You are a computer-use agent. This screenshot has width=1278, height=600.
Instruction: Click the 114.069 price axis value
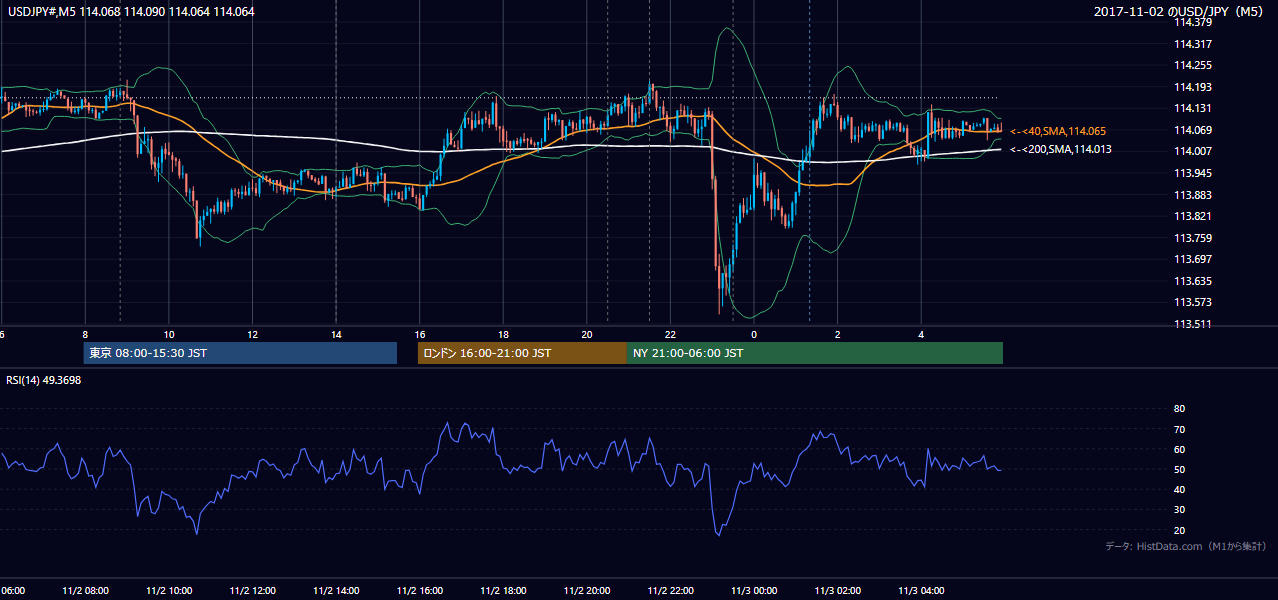tap(1192, 130)
